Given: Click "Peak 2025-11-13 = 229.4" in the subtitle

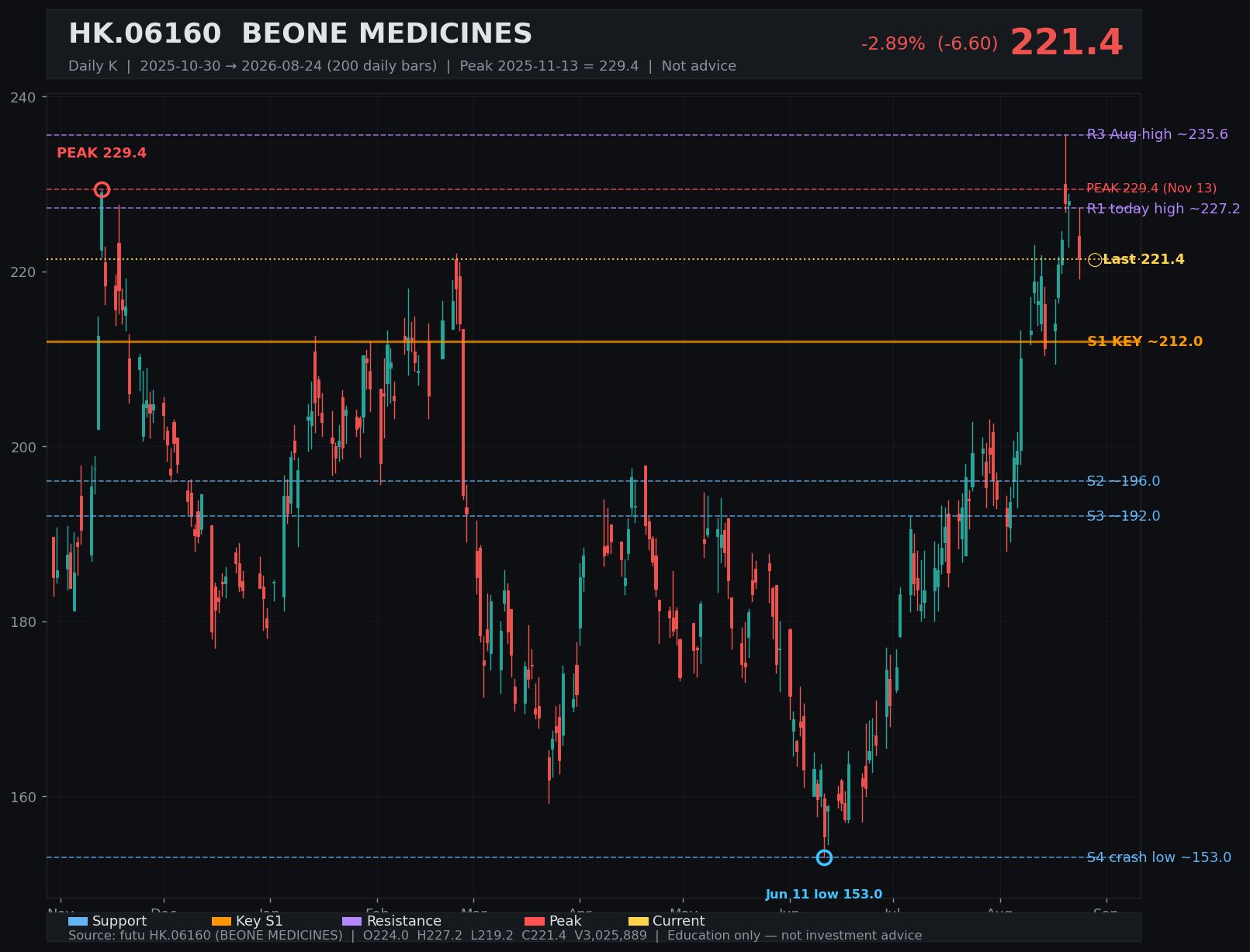Looking at the screenshot, I should pos(549,66).
